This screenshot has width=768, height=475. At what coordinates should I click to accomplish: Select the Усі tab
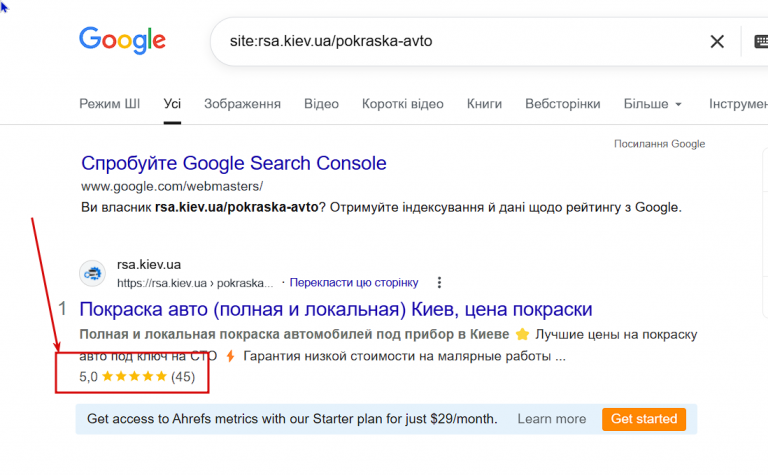(172, 104)
